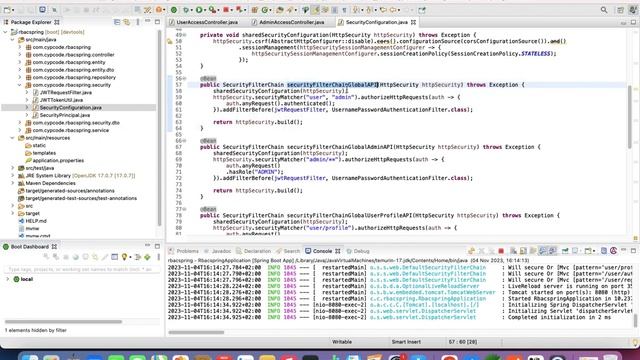Select JWTRequestFilter.java file

tap(65, 93)
